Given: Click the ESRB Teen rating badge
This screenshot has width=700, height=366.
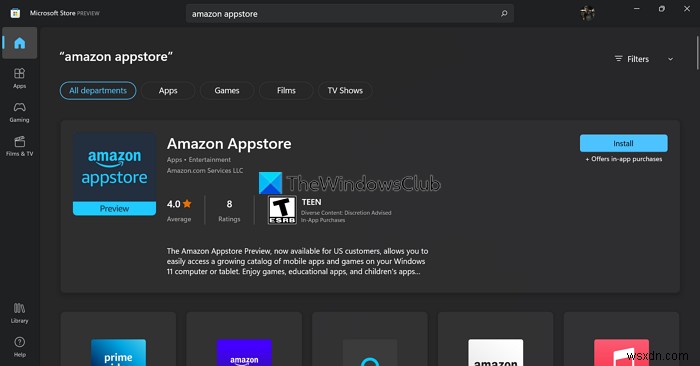Looking at the screenshot, I should click(282, 210).
